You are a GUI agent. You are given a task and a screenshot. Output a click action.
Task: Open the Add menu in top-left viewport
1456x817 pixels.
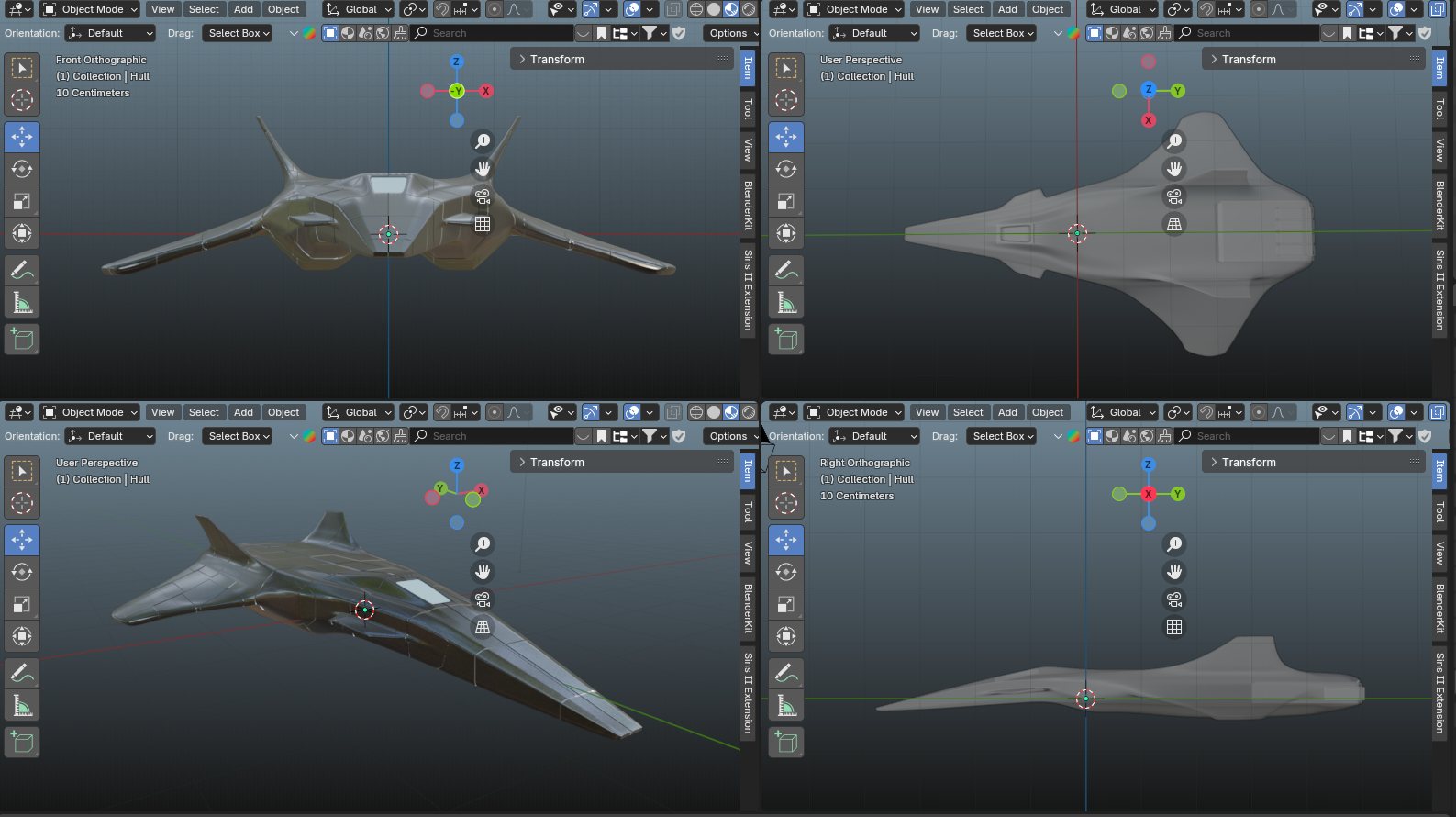(243, 9)
